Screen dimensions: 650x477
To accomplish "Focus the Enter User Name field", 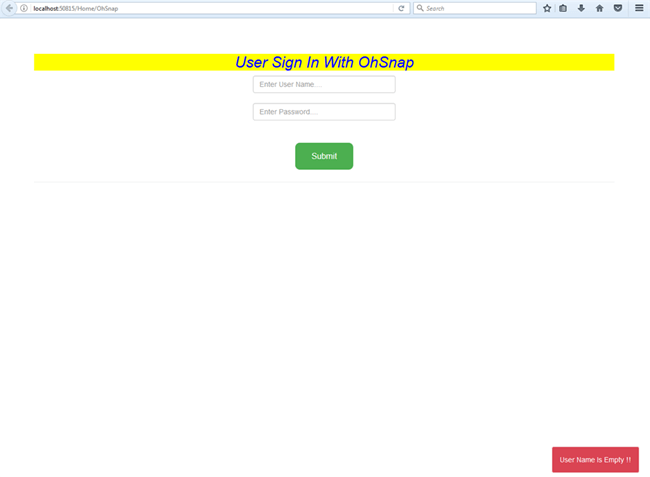I will [x=324, y=85].
